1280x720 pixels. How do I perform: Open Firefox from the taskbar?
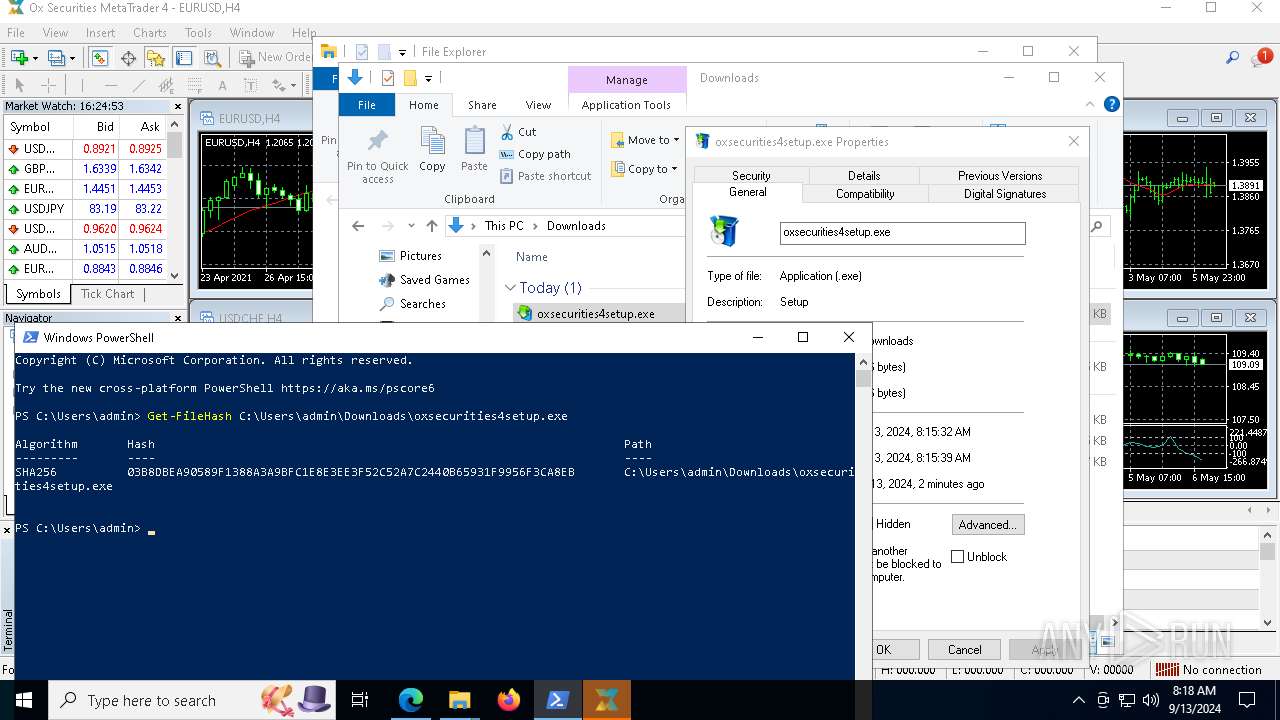[509, 700]
